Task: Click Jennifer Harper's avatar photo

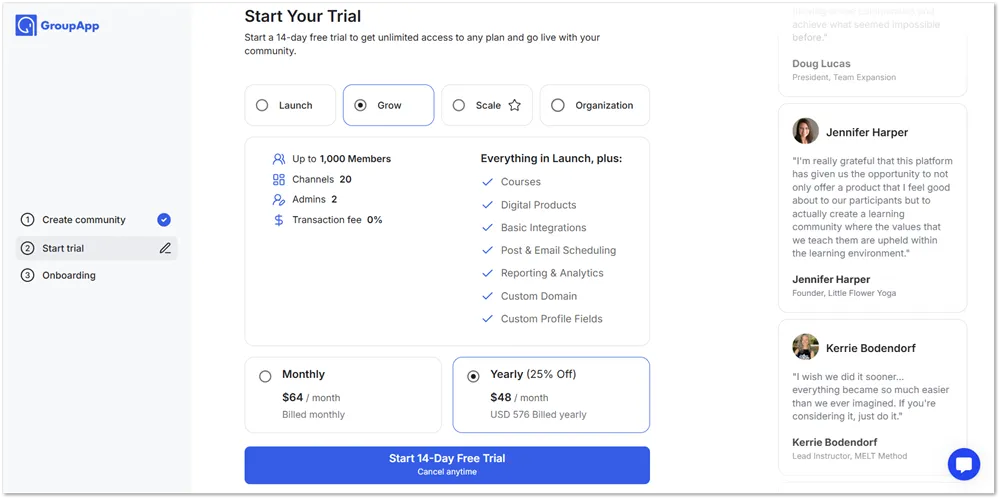Action: 805,131
